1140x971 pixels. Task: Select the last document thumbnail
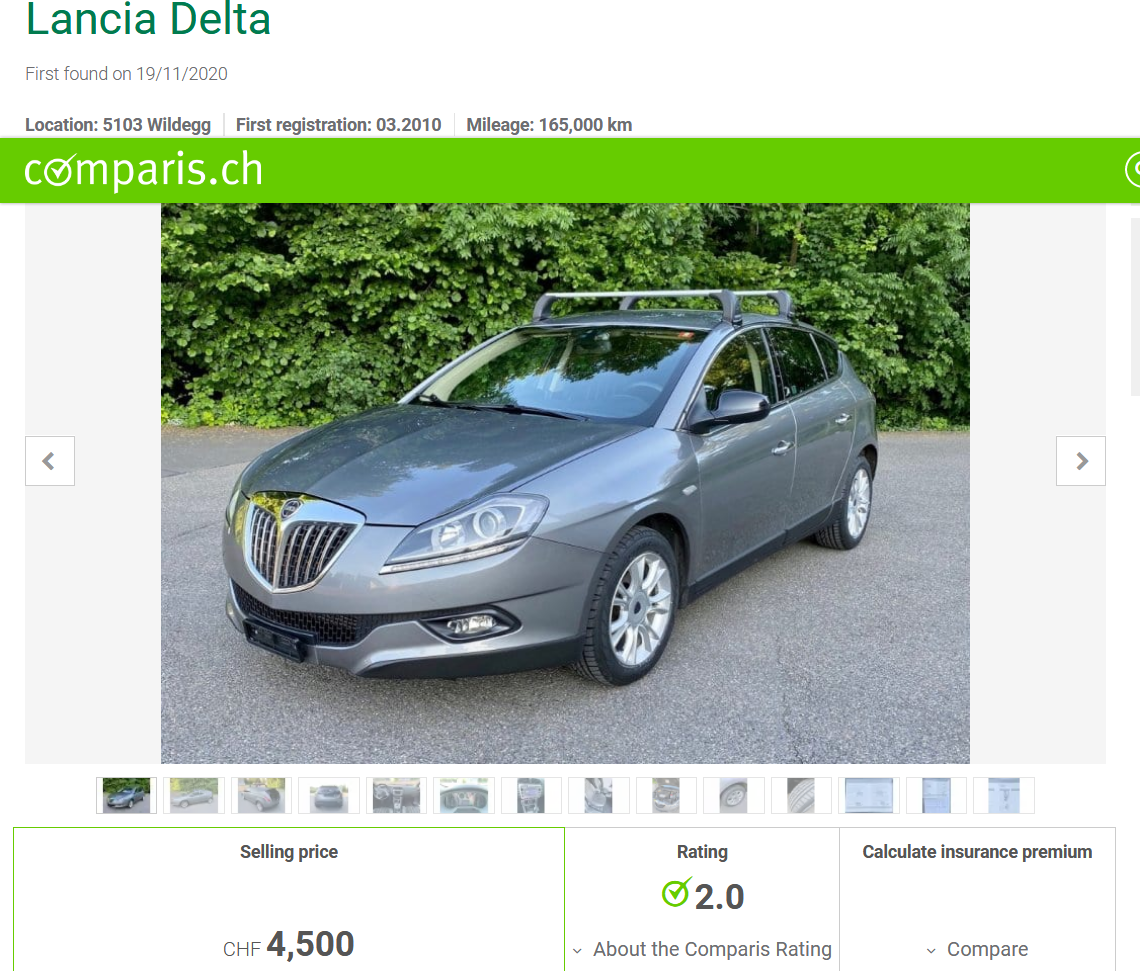pyautogui.click(x=1003, y=795)
